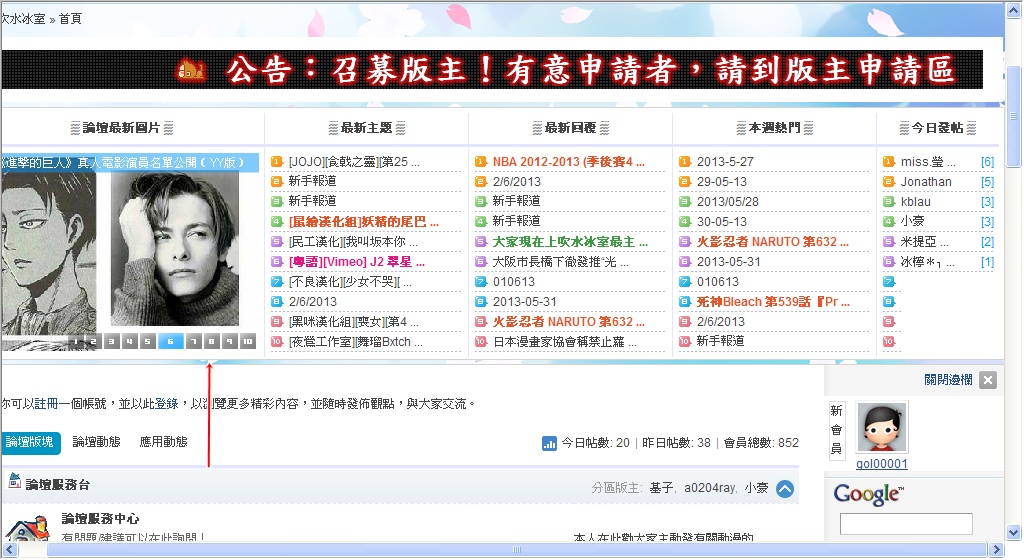Click the Google search input field
1024x560 pixels.
(906, 524)
